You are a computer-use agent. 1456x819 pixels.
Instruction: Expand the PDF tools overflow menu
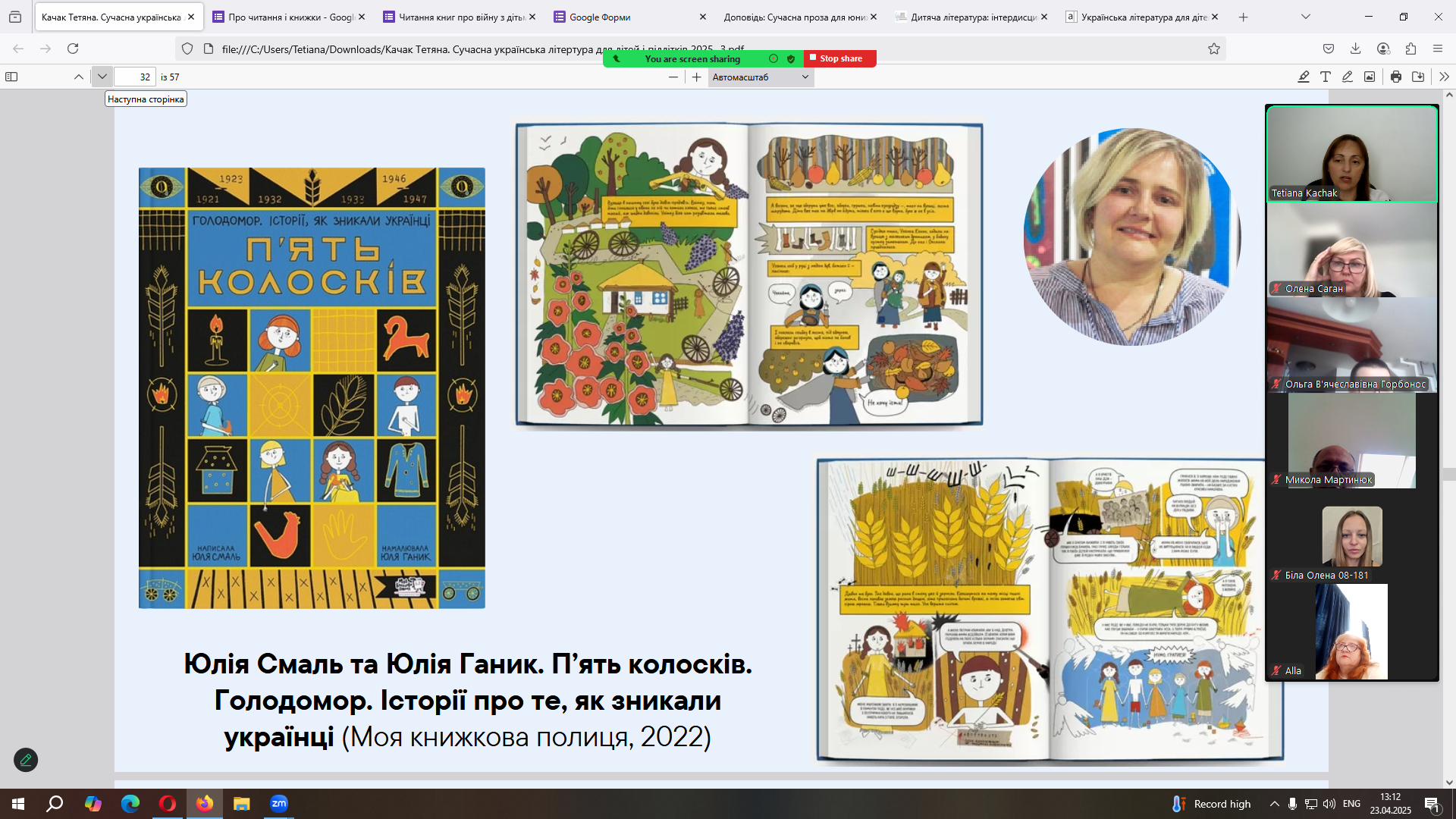pos(1444,77)
